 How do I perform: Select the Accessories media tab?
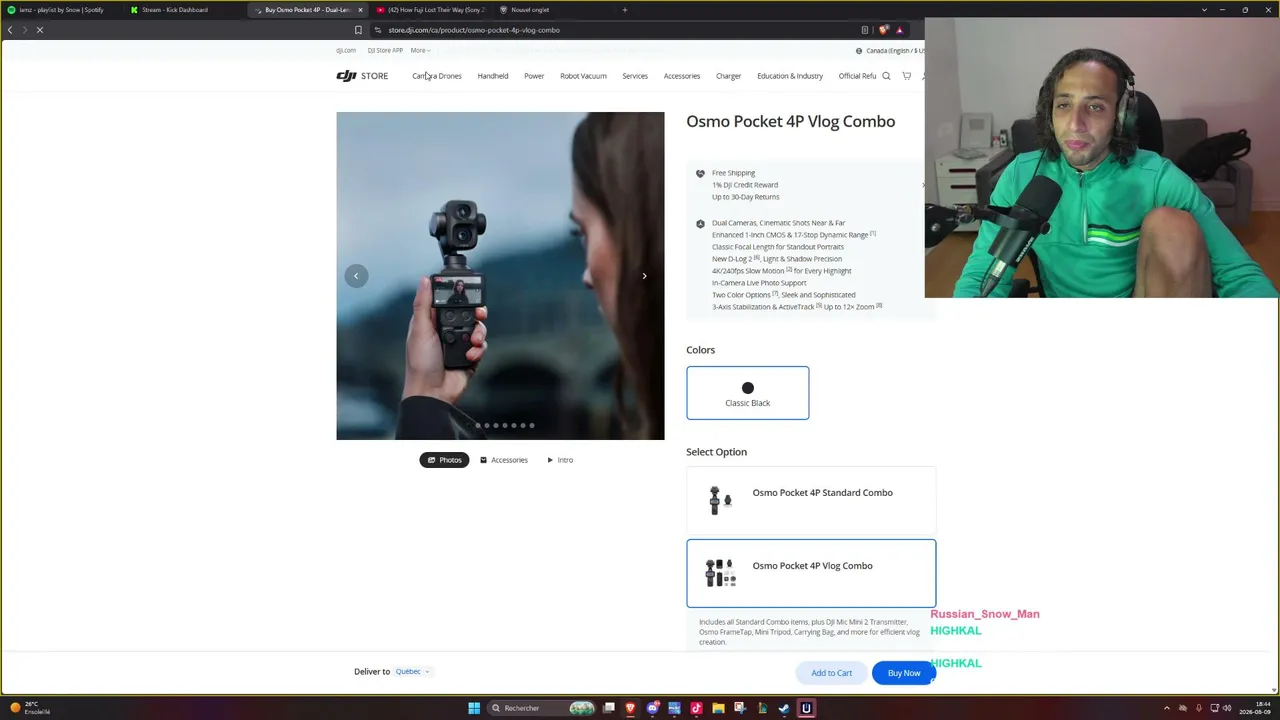tap(504, 460)
